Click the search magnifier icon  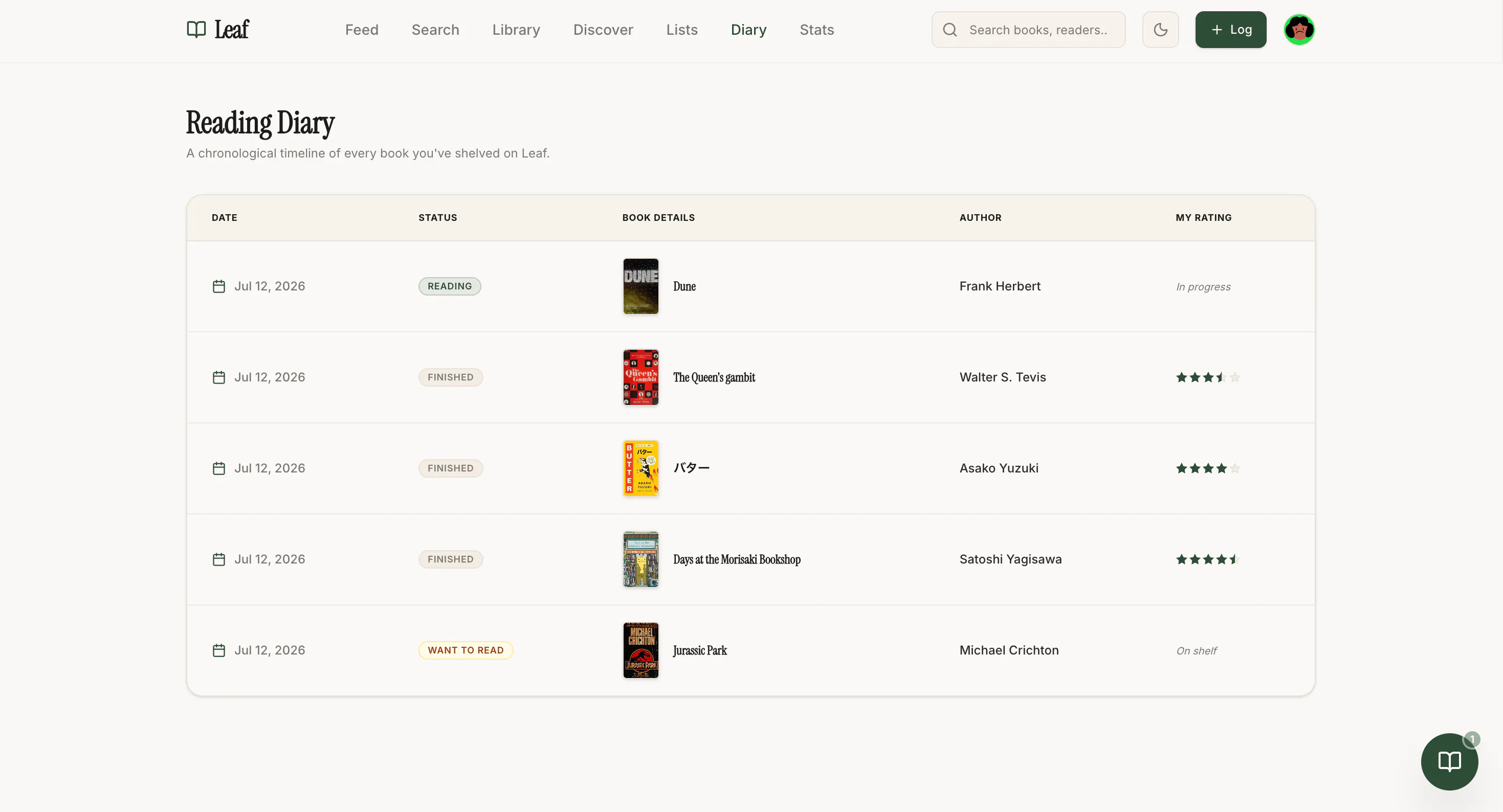click(x=950, y=30)
